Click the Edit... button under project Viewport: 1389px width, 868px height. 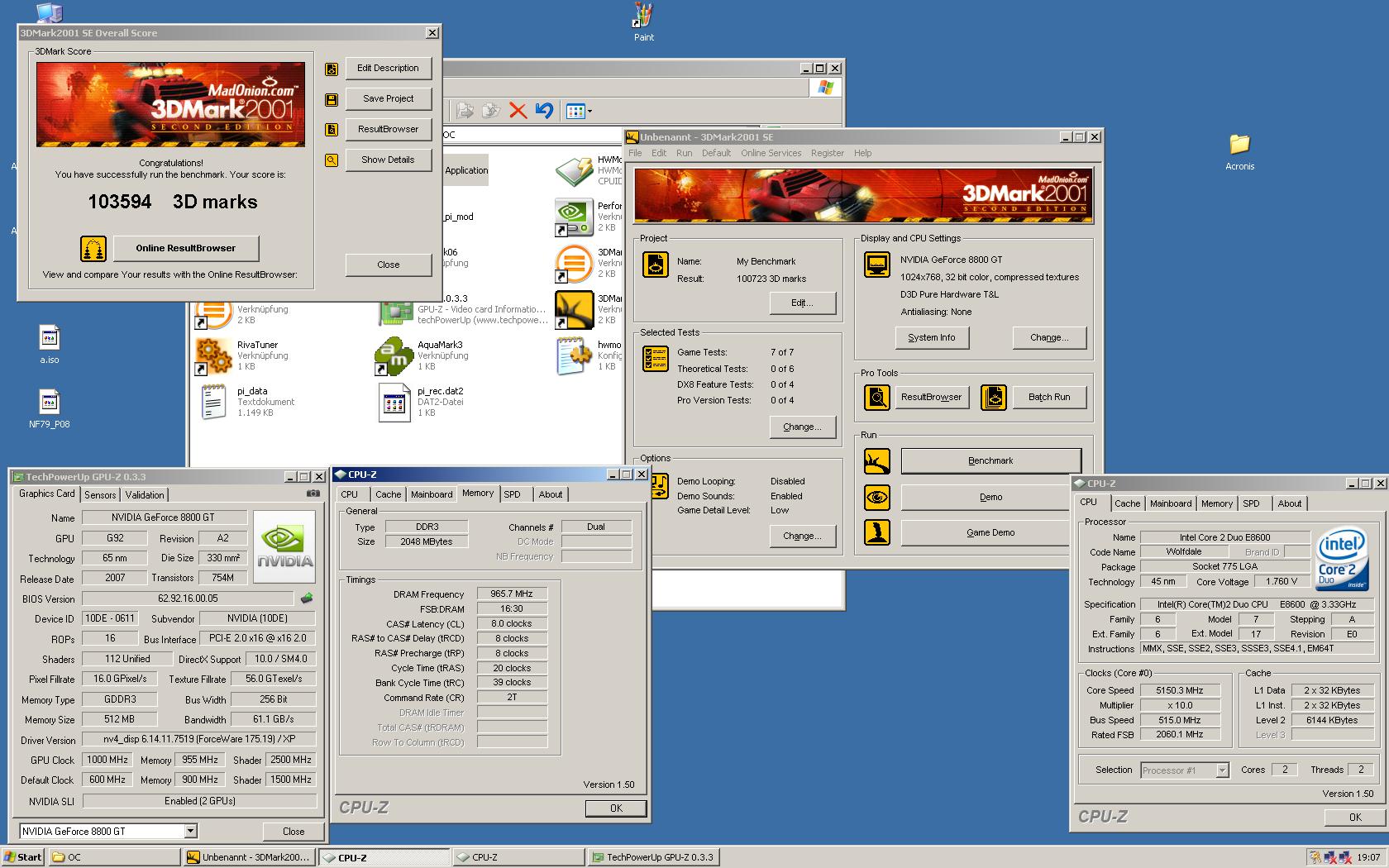pos(802,303)
